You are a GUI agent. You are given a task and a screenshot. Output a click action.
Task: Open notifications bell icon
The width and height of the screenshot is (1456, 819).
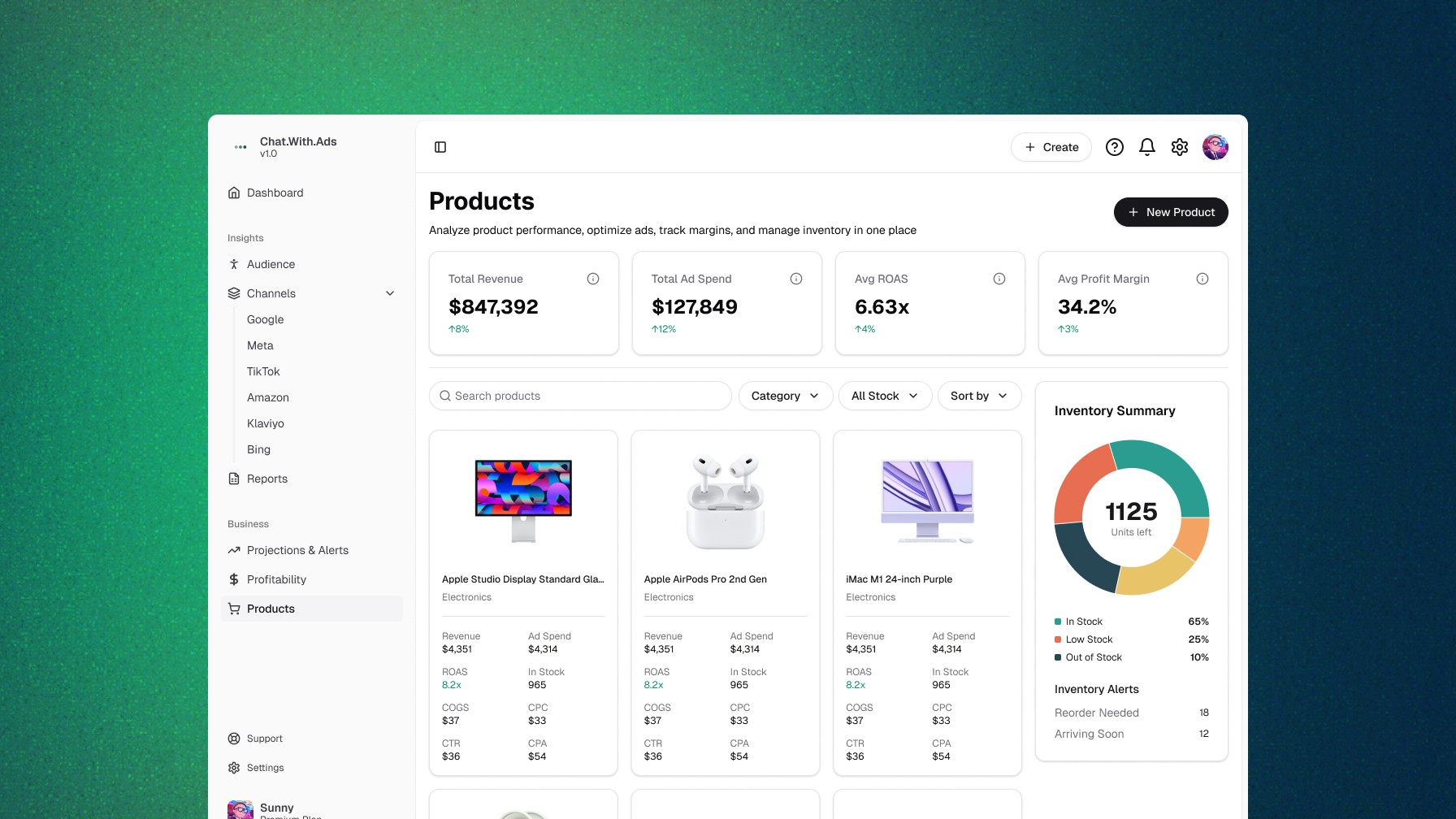1147,147
